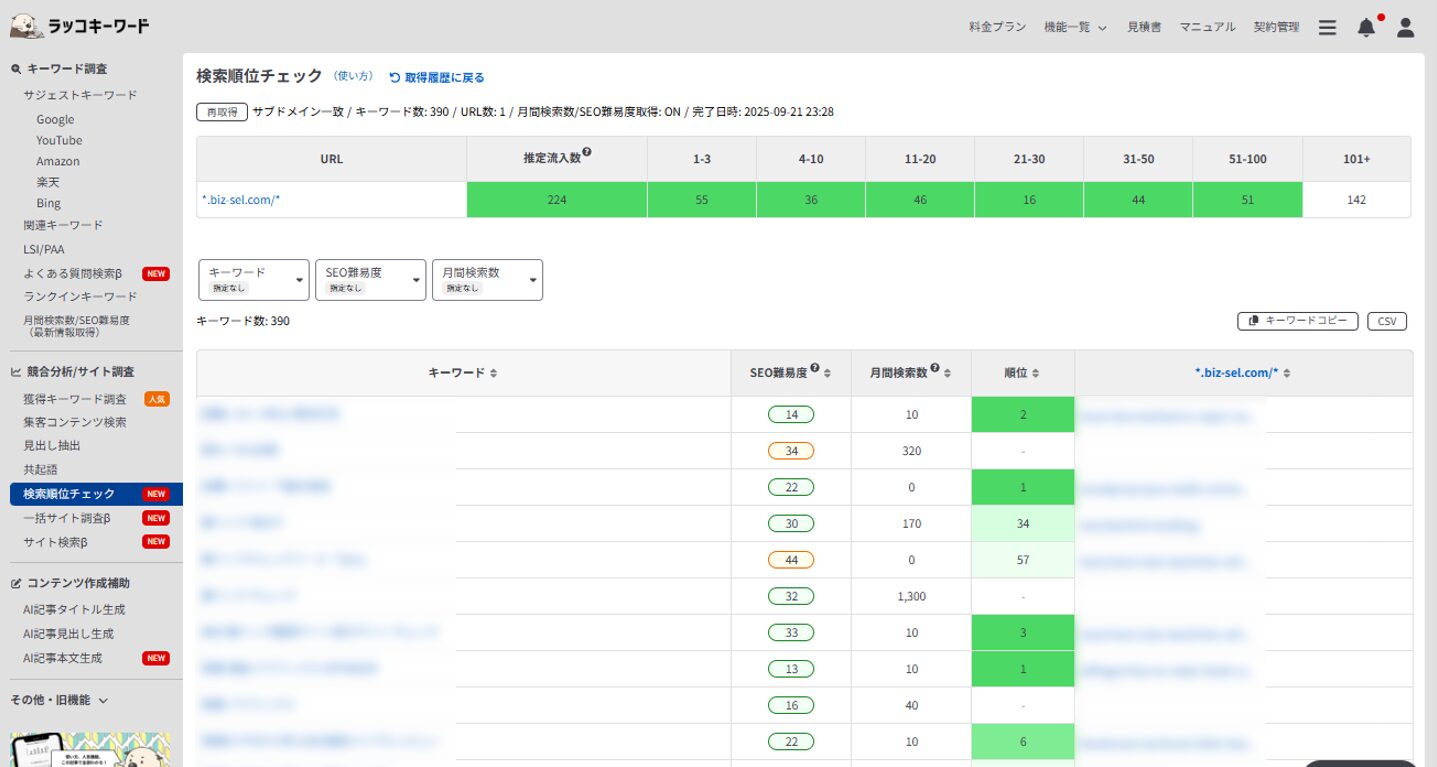The image size is (1437, 767).
Task: Click the キーワードコピー button
Action: pos(1298,321)
